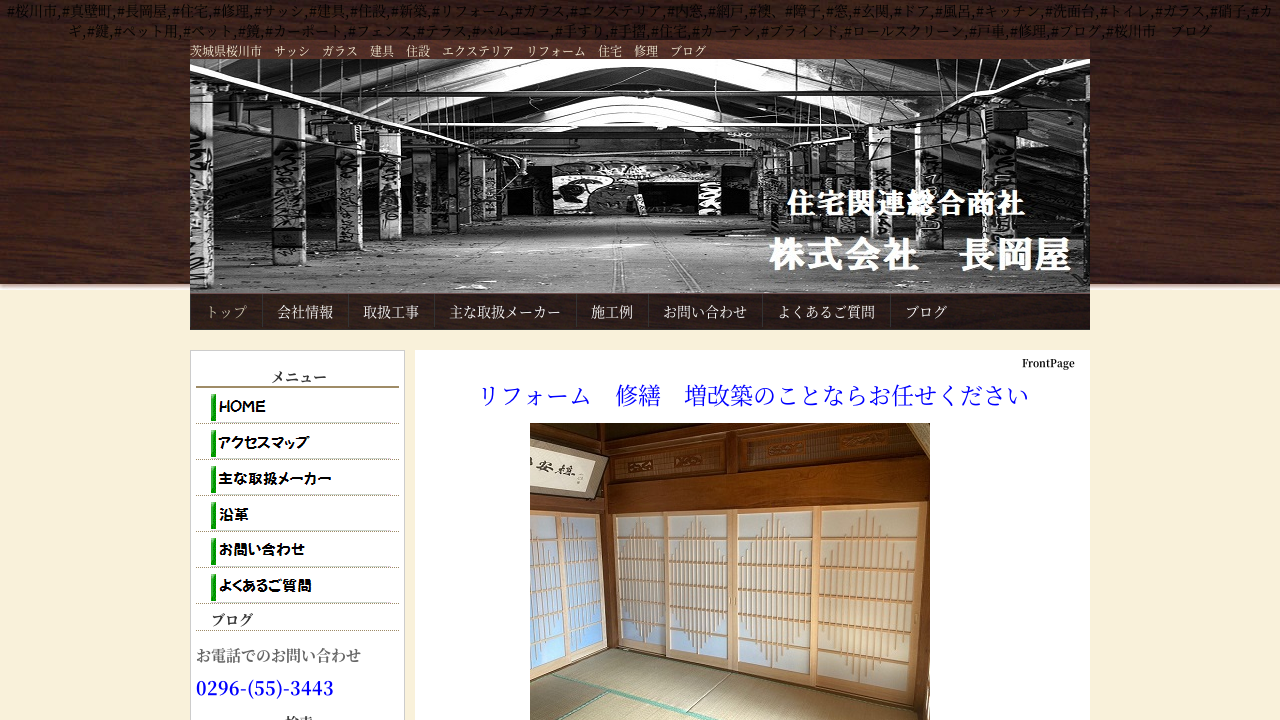This screenshot has height=720, width=1280.
Task: Click the FrontPage label
Action: pos(1047,363)
